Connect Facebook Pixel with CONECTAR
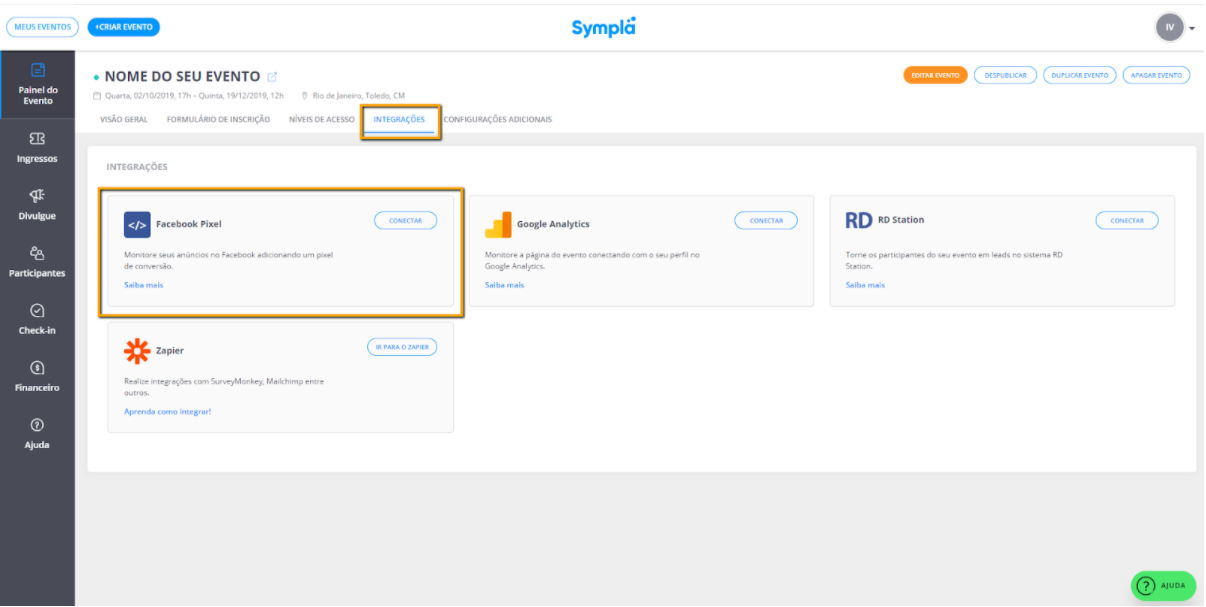The width and height of the screenshot is (1206, 607). coord(405,220)
